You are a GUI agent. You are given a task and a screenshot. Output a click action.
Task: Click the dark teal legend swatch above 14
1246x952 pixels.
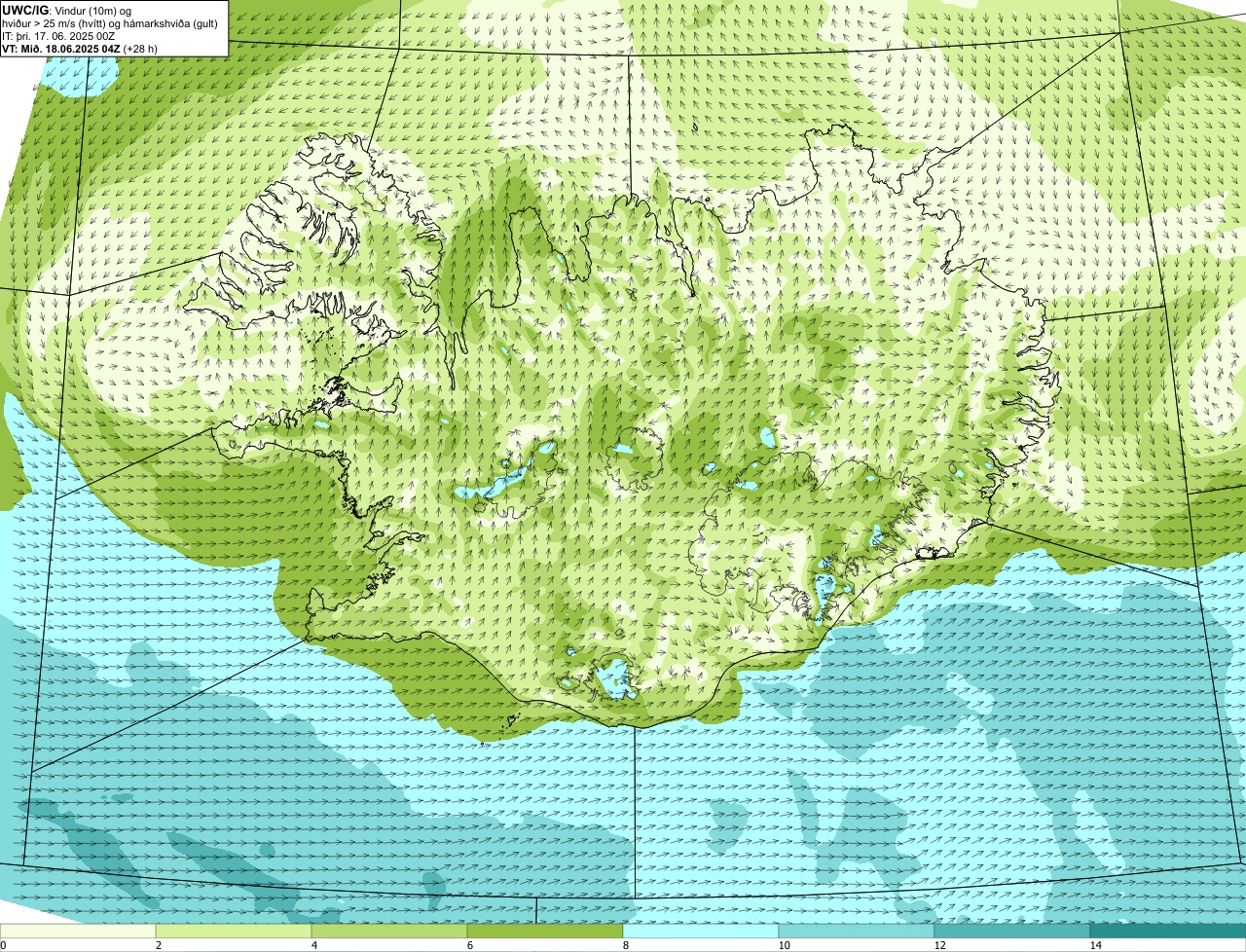(x=1168, y=931)
